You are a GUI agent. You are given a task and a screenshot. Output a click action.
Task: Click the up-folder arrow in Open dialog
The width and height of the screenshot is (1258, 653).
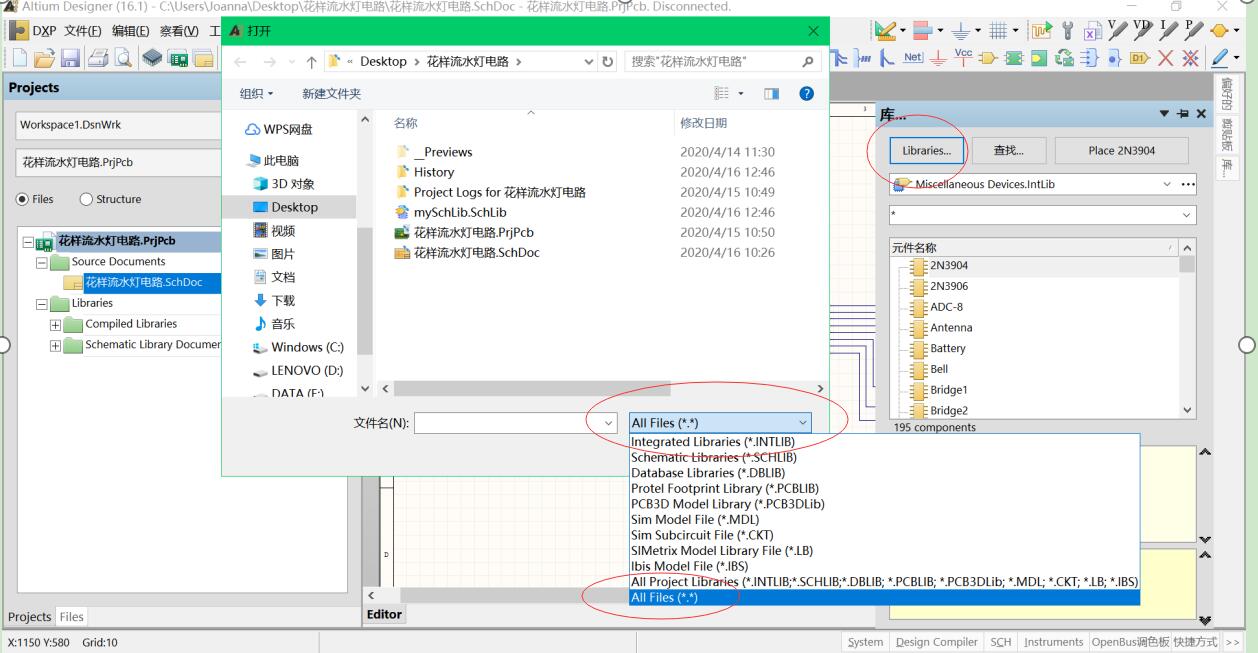(312, 62)
